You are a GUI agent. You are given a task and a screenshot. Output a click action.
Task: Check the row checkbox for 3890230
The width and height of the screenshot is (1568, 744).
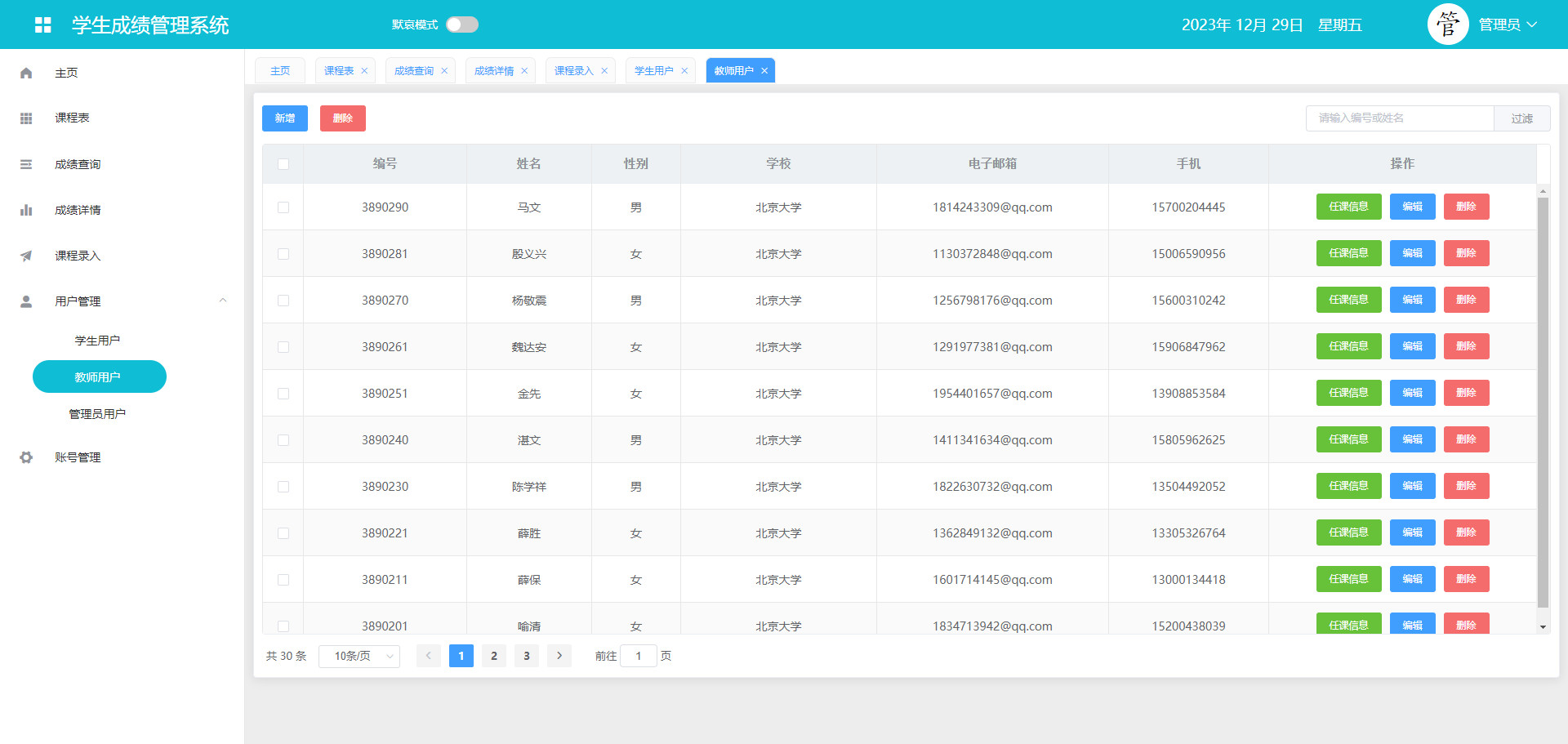click(x=283, y=487)
